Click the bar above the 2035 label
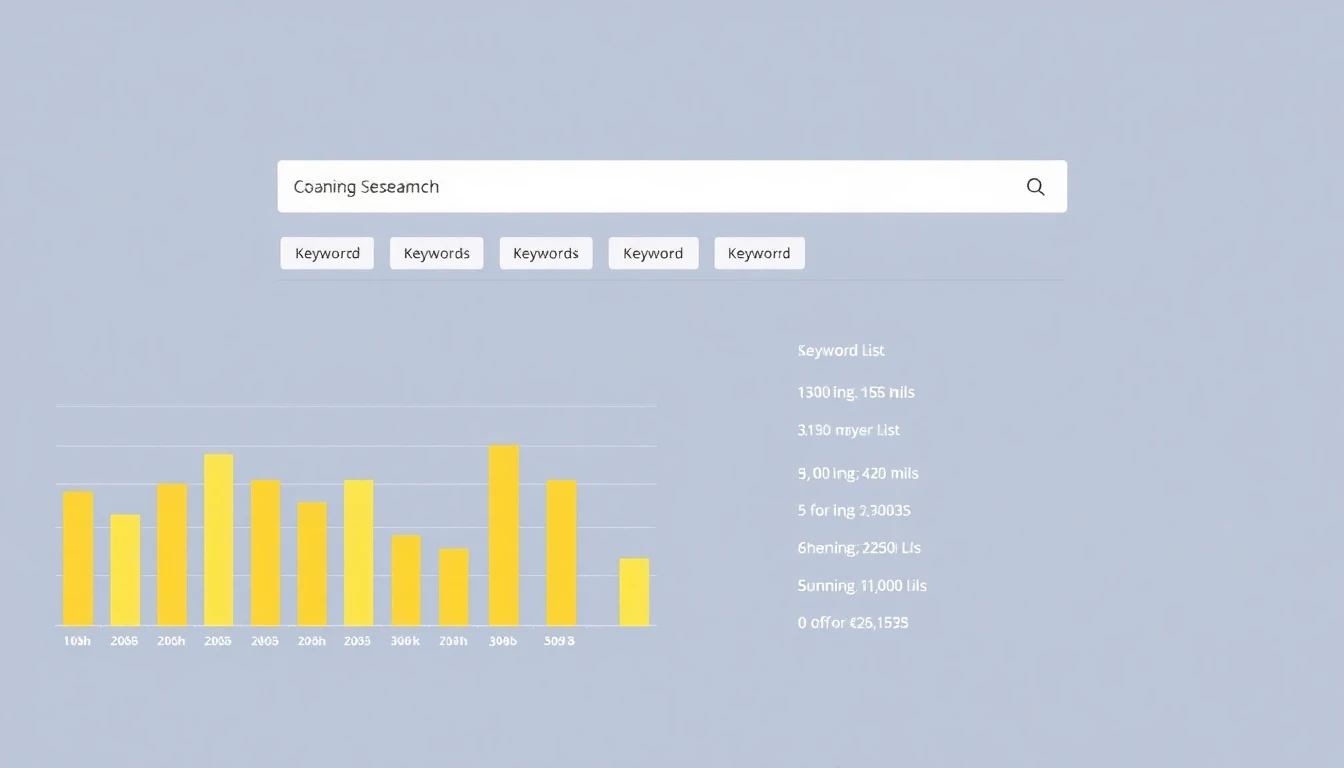This screenshot has width=1344, height=768. point(359,552)
